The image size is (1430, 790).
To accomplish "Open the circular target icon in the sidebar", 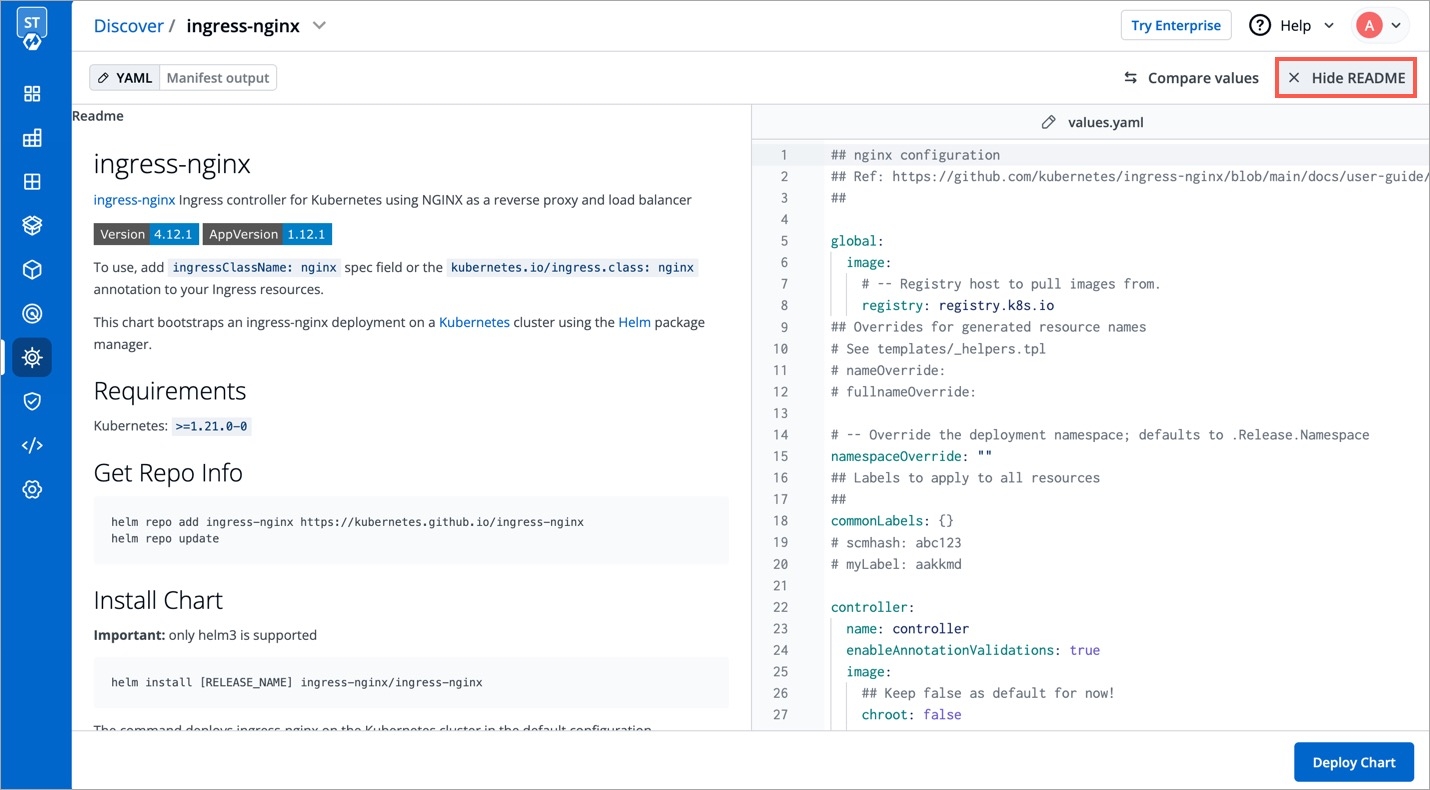I will [32, 314].
